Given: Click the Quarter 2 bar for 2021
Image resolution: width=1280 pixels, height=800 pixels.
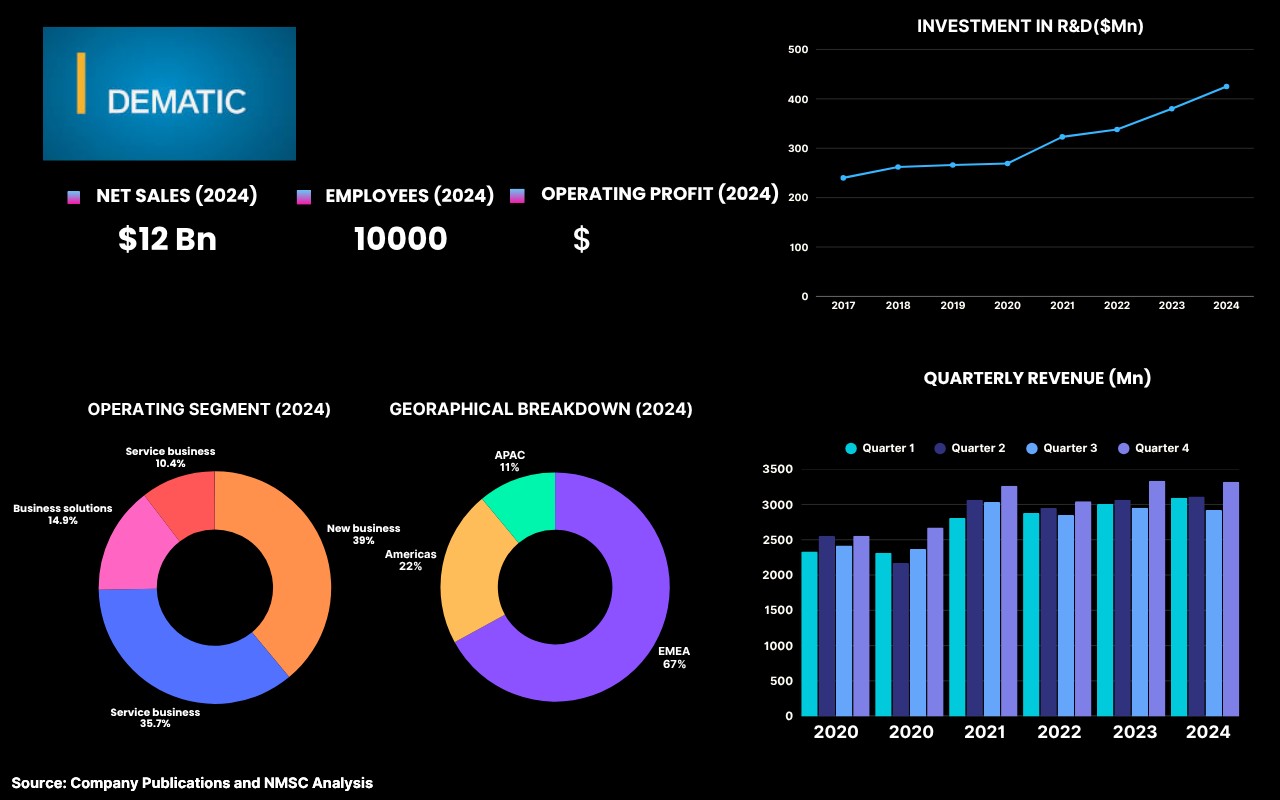Looking at the screenshot, I should click(x=975, y=608).
